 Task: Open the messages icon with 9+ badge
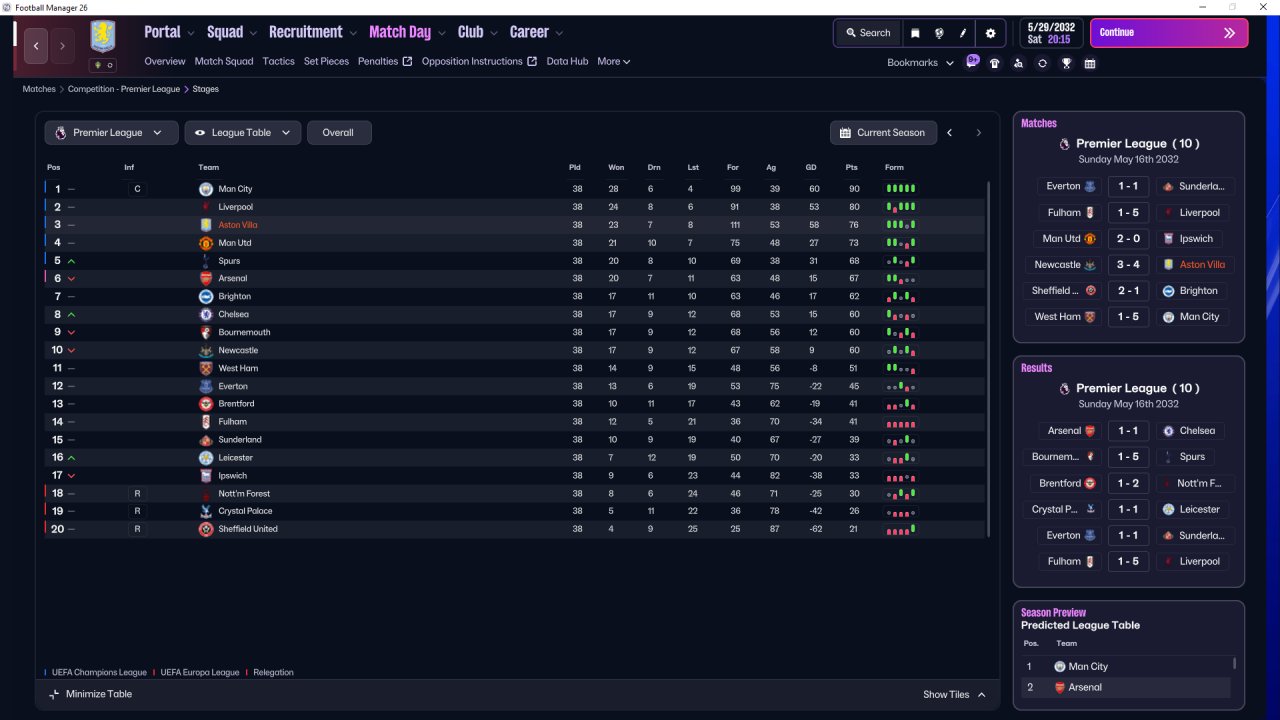(972, 61)
